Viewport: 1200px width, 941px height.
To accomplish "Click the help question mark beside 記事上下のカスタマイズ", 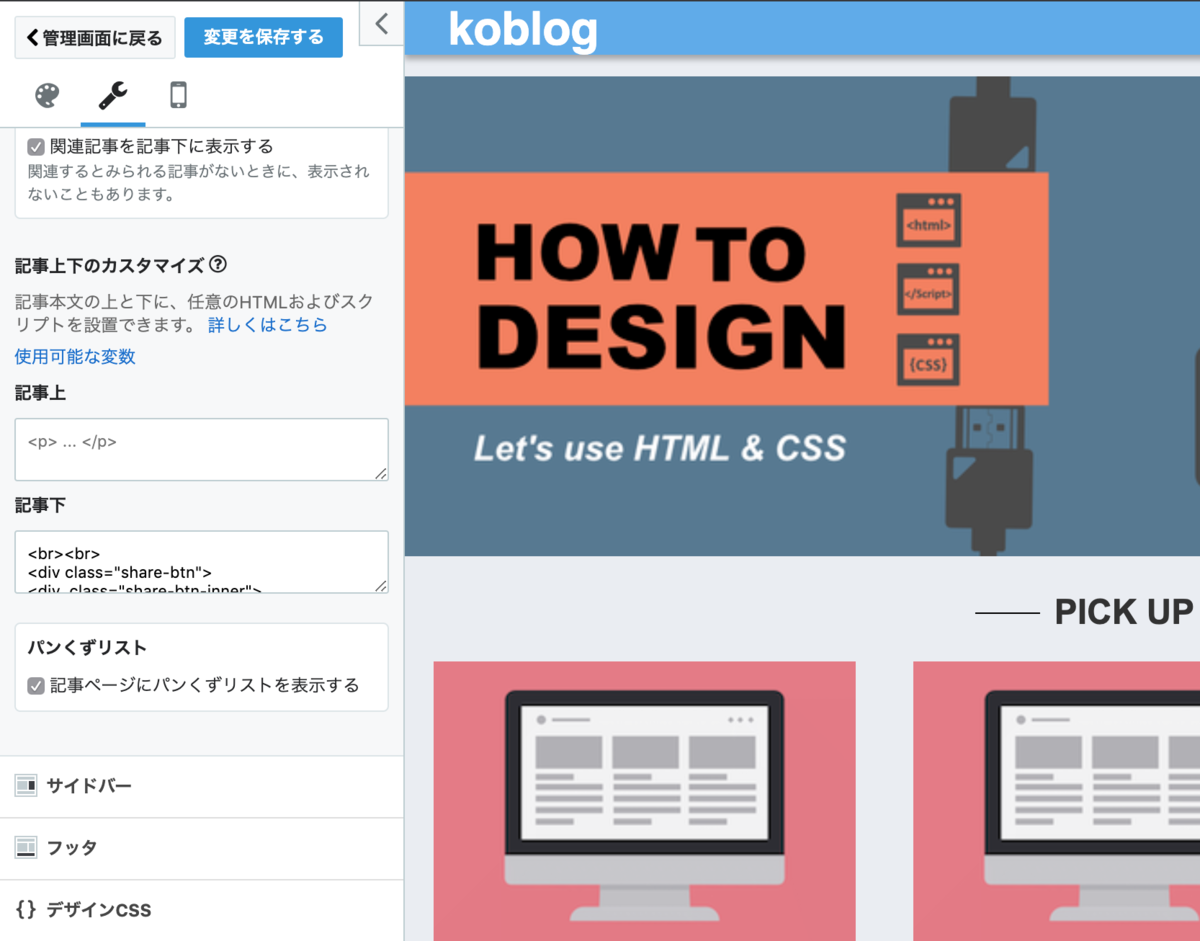I will click(218, 265).
